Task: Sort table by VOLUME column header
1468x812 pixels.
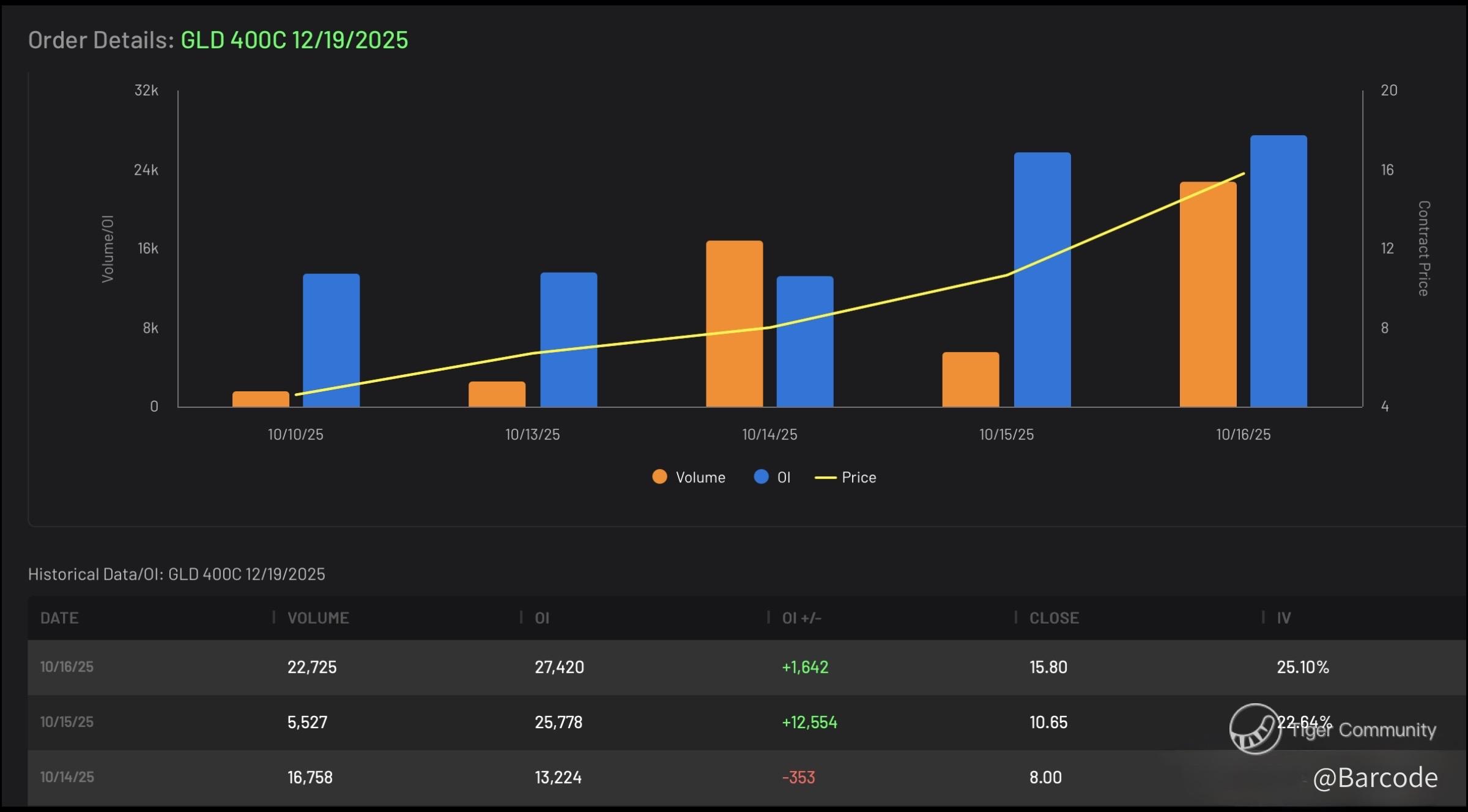Action: [x=318, y=618]
